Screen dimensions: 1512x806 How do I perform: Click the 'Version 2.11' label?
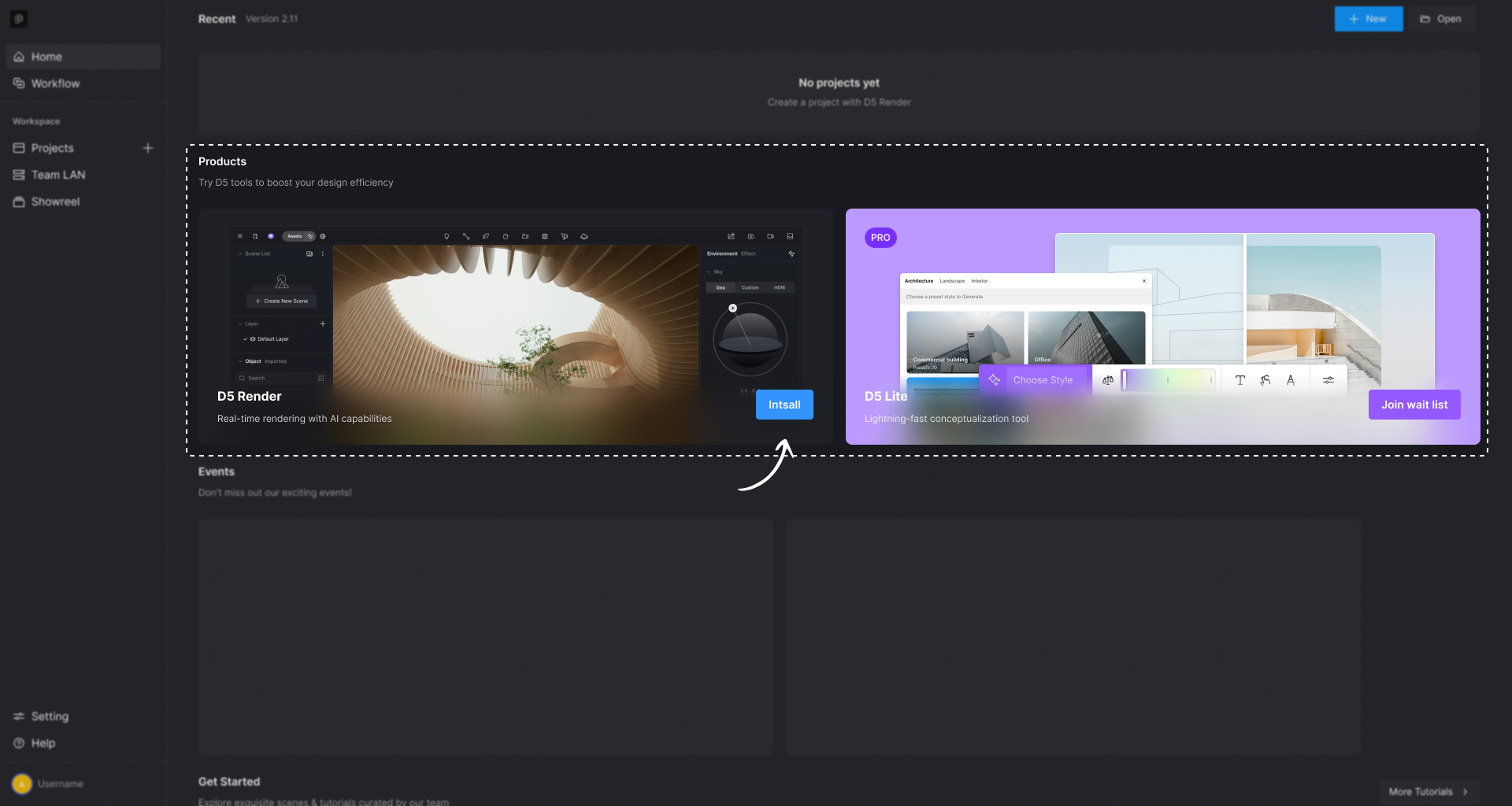[272, 19]
